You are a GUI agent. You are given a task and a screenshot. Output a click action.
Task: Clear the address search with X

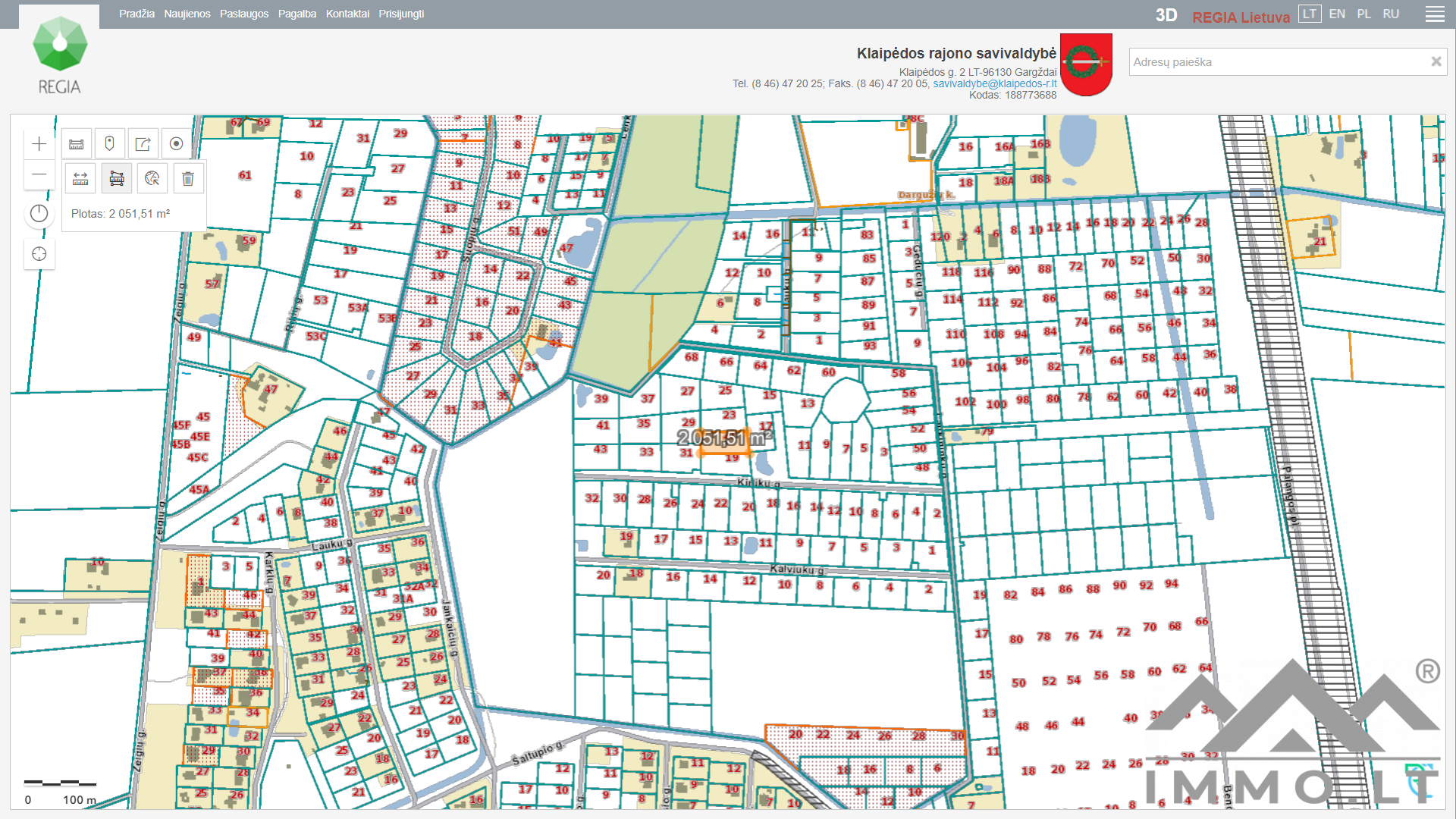[x=1436, y=62]
